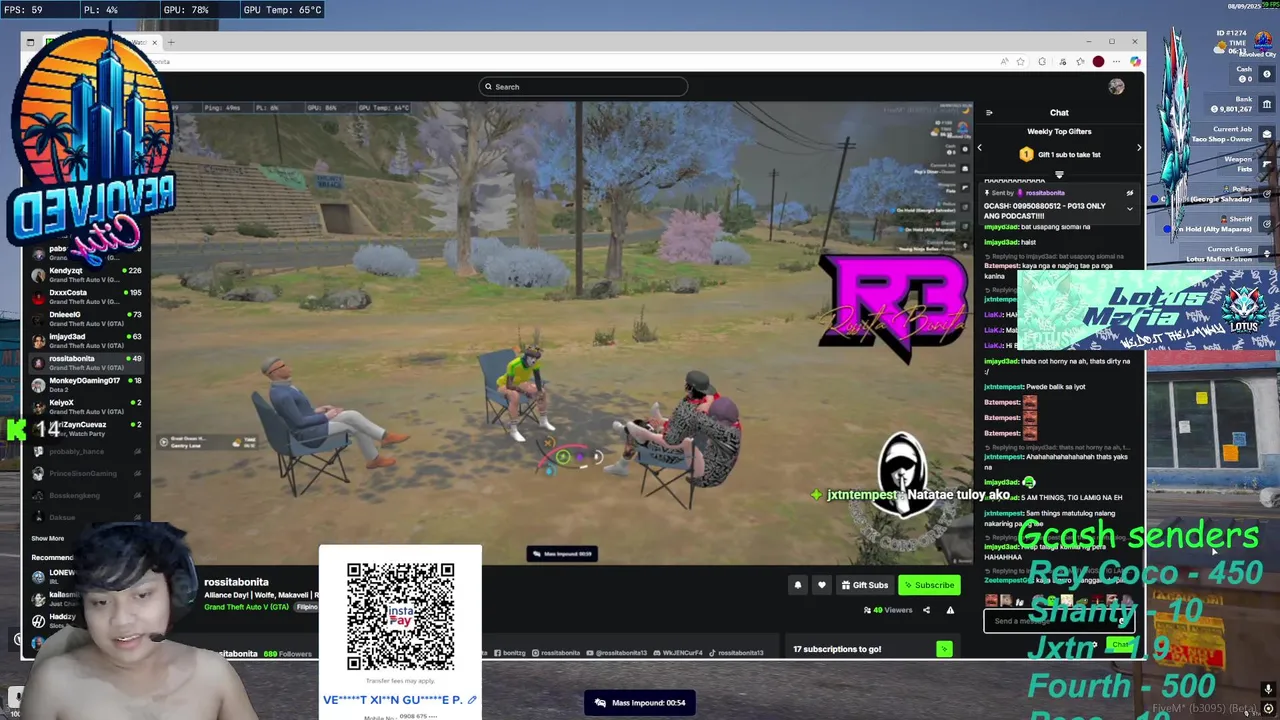Image resolution: width=1280 pixels, height=720 pixels.
Task: Click the edit pencil next to the InstaPay name
Action: (472, 700)
